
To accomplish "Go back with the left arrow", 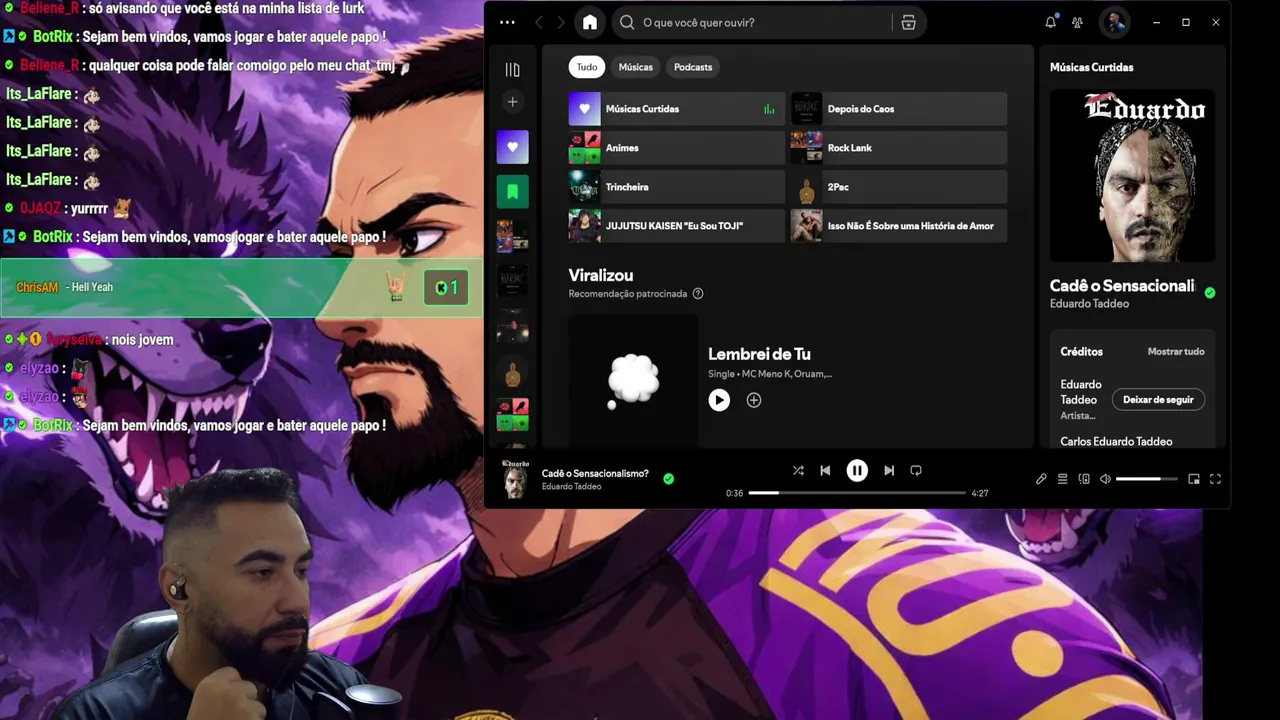I will coord(539,22).
